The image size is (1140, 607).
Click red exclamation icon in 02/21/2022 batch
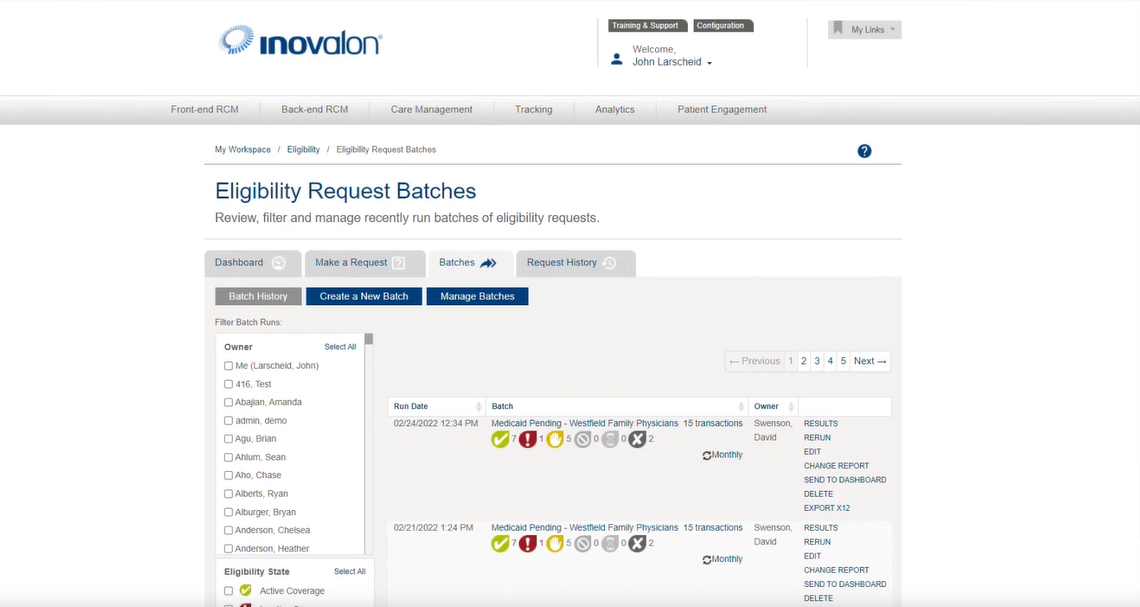pos(528,544)
